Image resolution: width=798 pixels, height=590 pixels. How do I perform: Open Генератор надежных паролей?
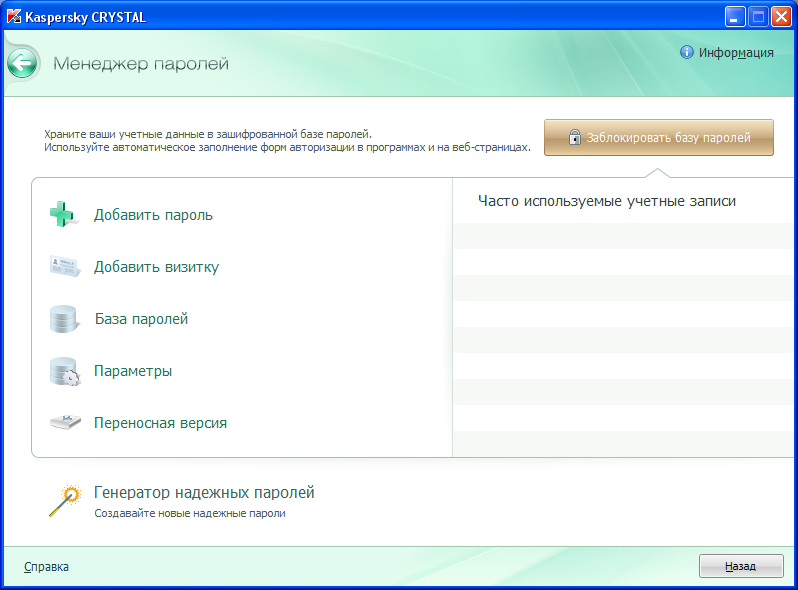204,492
